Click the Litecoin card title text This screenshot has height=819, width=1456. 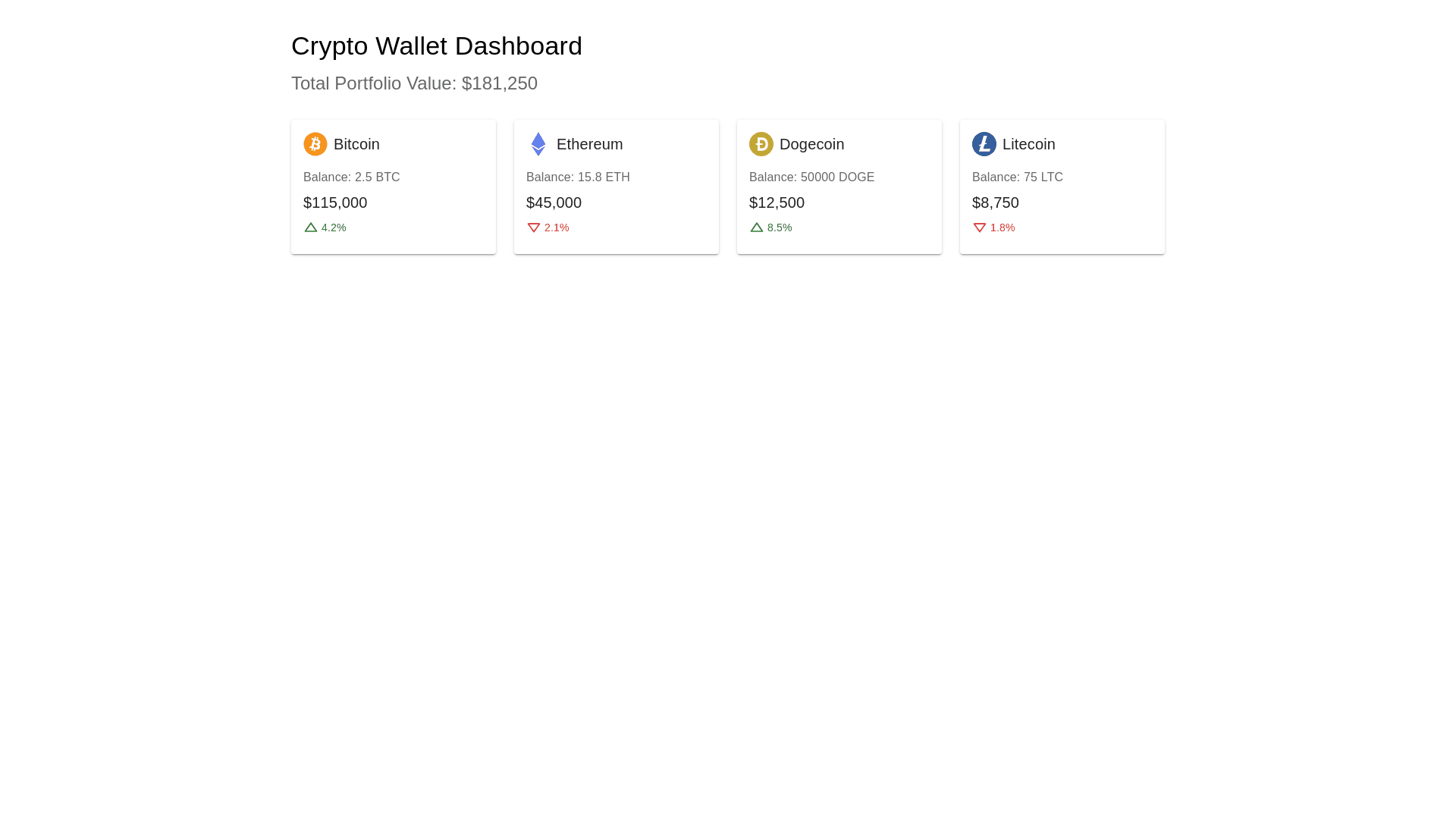click(1028, 144)
